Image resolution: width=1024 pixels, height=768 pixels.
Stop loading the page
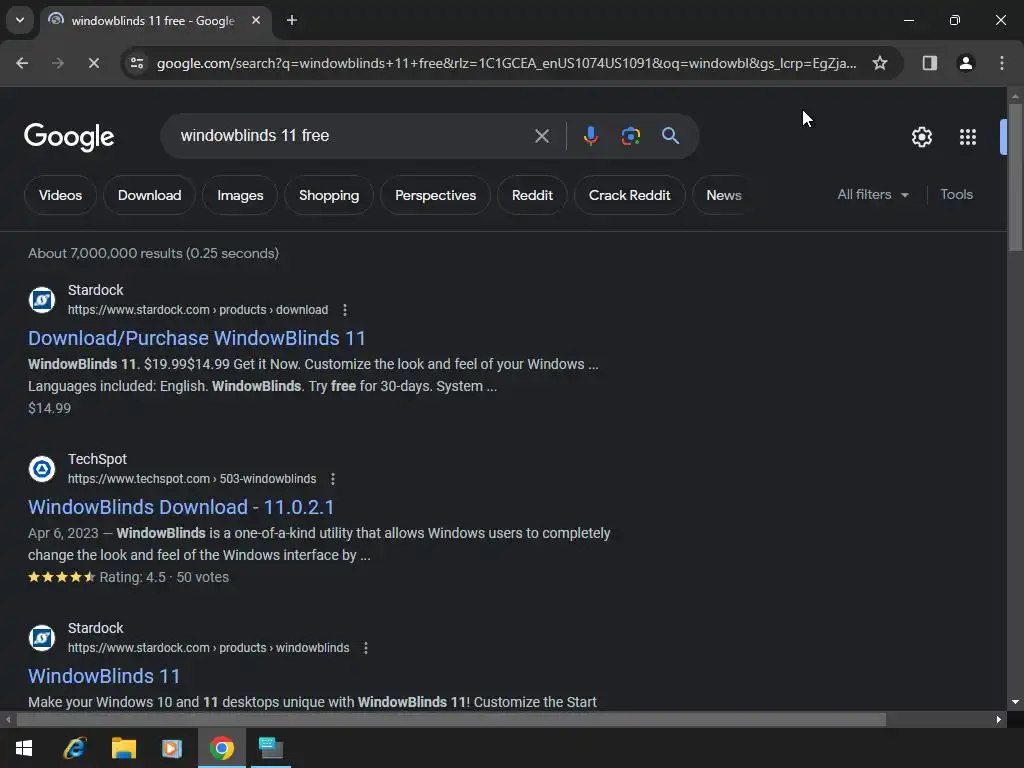click(93, 63)
